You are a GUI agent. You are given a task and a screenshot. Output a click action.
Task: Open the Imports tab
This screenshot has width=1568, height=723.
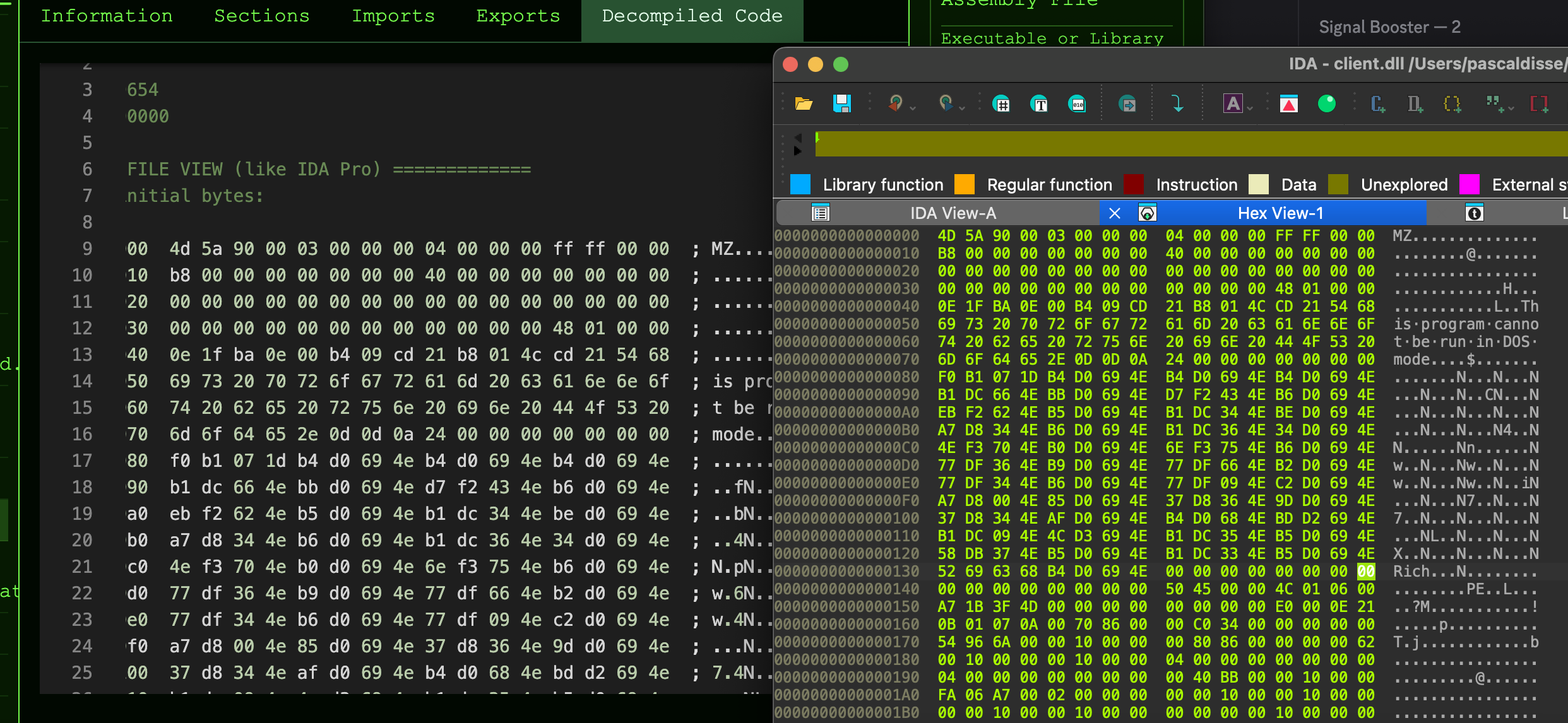393,16
